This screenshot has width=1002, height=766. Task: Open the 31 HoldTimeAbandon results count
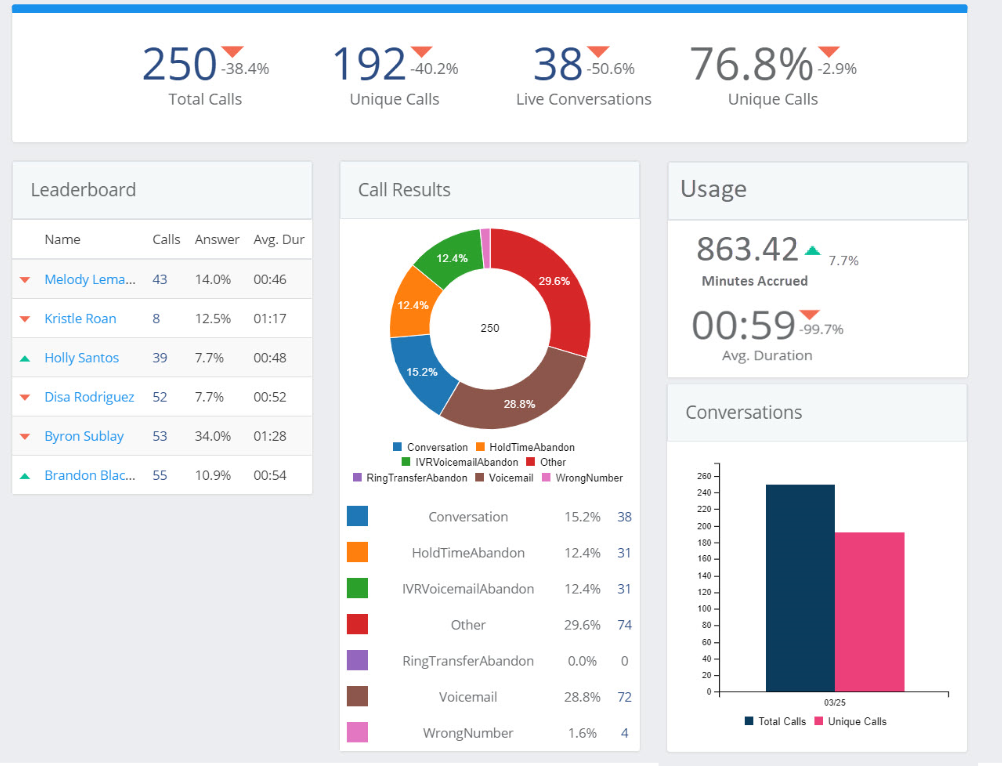(624, 553)
